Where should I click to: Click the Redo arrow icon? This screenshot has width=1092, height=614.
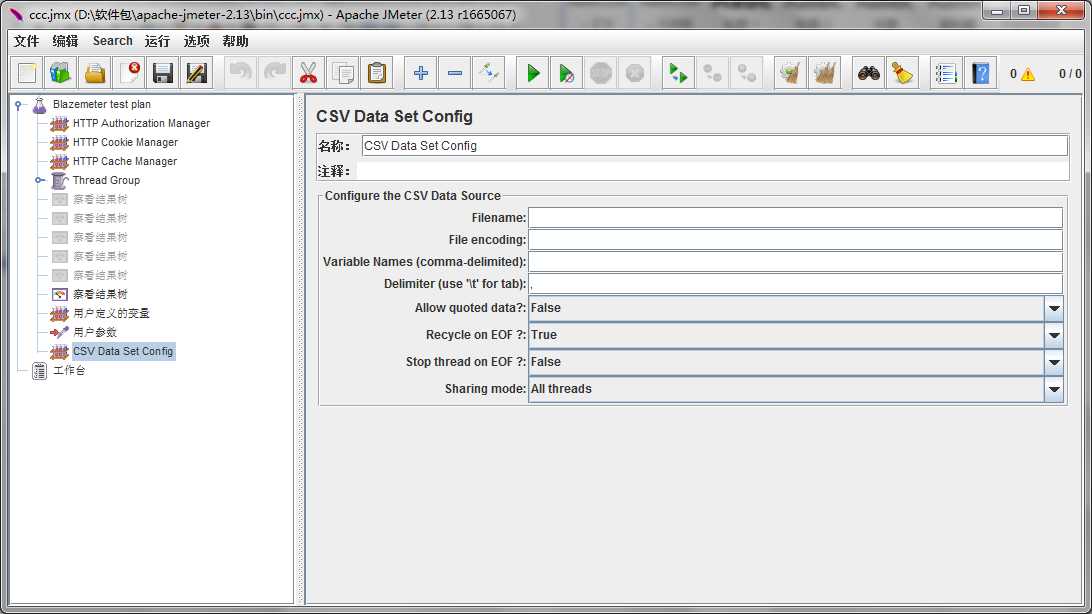coord(274,73)
